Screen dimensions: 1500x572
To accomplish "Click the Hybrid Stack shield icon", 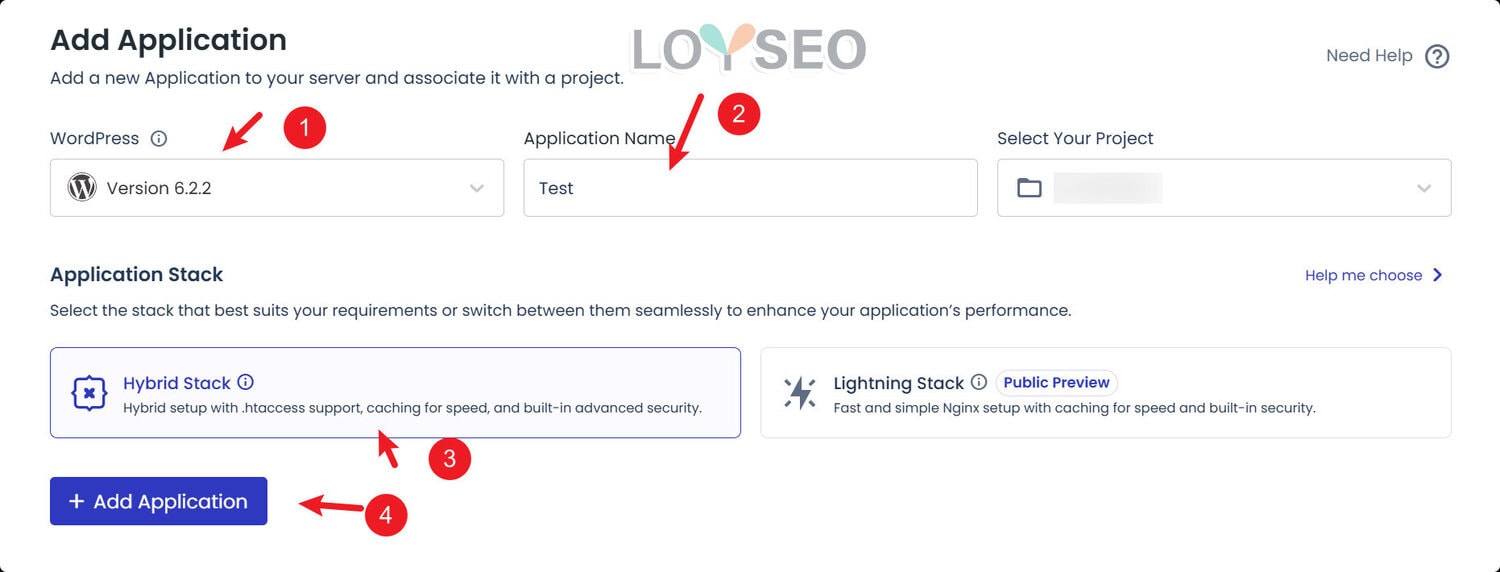I will pyautogui.click(x=89, y=393).
